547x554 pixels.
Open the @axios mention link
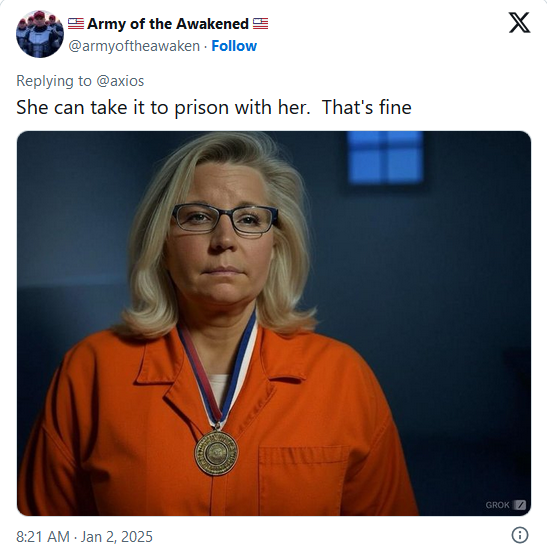point(120,81)
